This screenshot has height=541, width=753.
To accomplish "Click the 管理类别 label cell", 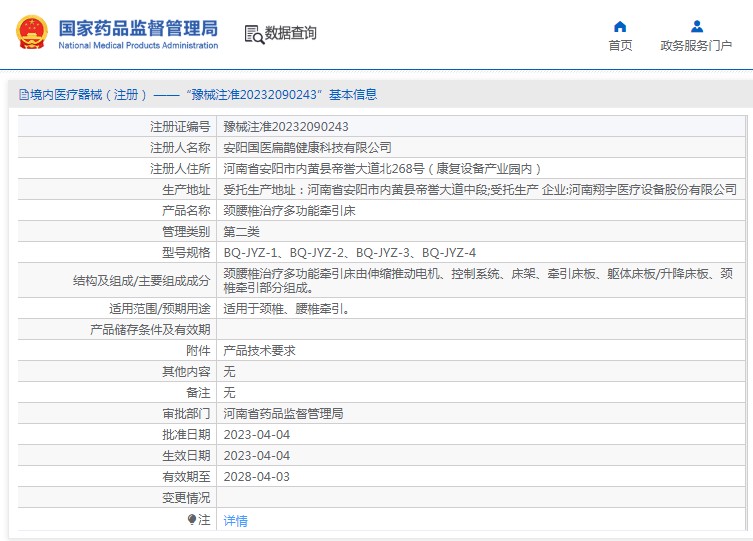I will 117,232.
